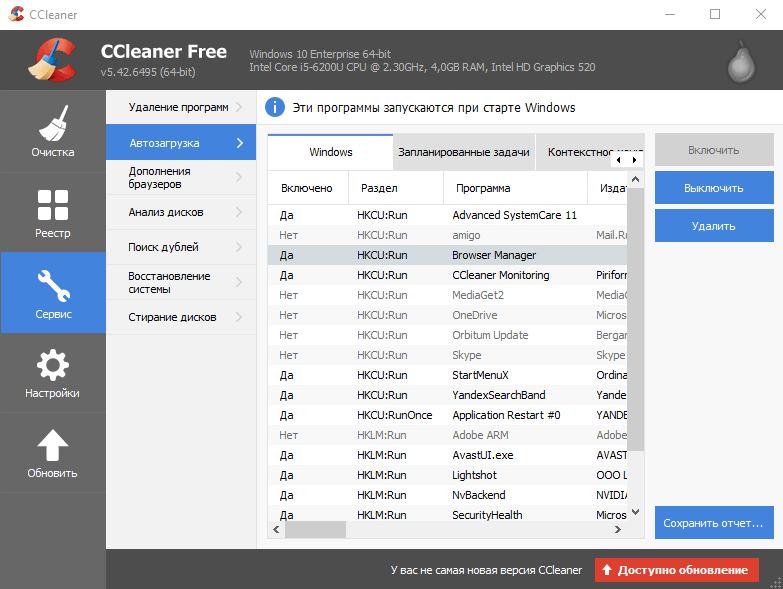Viewport: 783px width, 589px height.
Task: Click chevron next to Поиск дублей
Action: point(239,247)
